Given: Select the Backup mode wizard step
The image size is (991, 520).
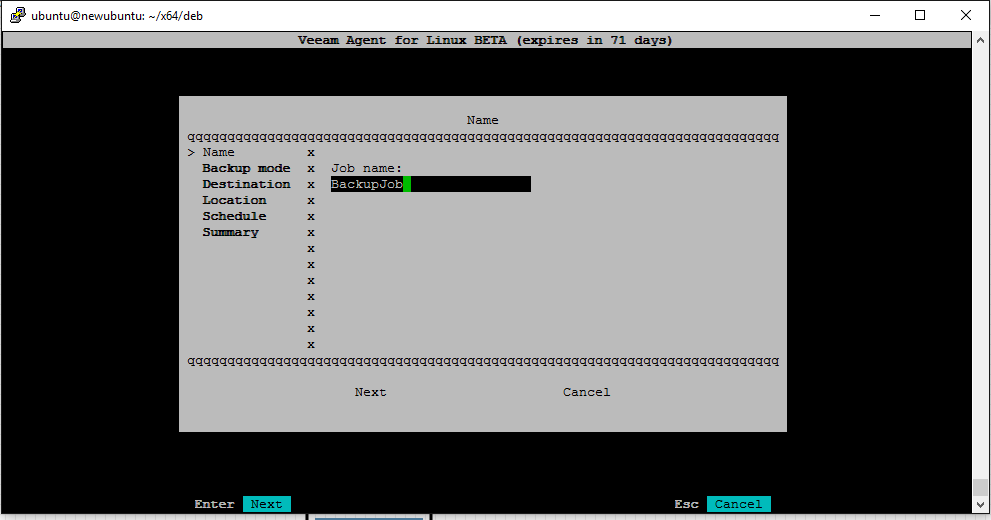Looking at the screenshot, I should tap(246, 168).
